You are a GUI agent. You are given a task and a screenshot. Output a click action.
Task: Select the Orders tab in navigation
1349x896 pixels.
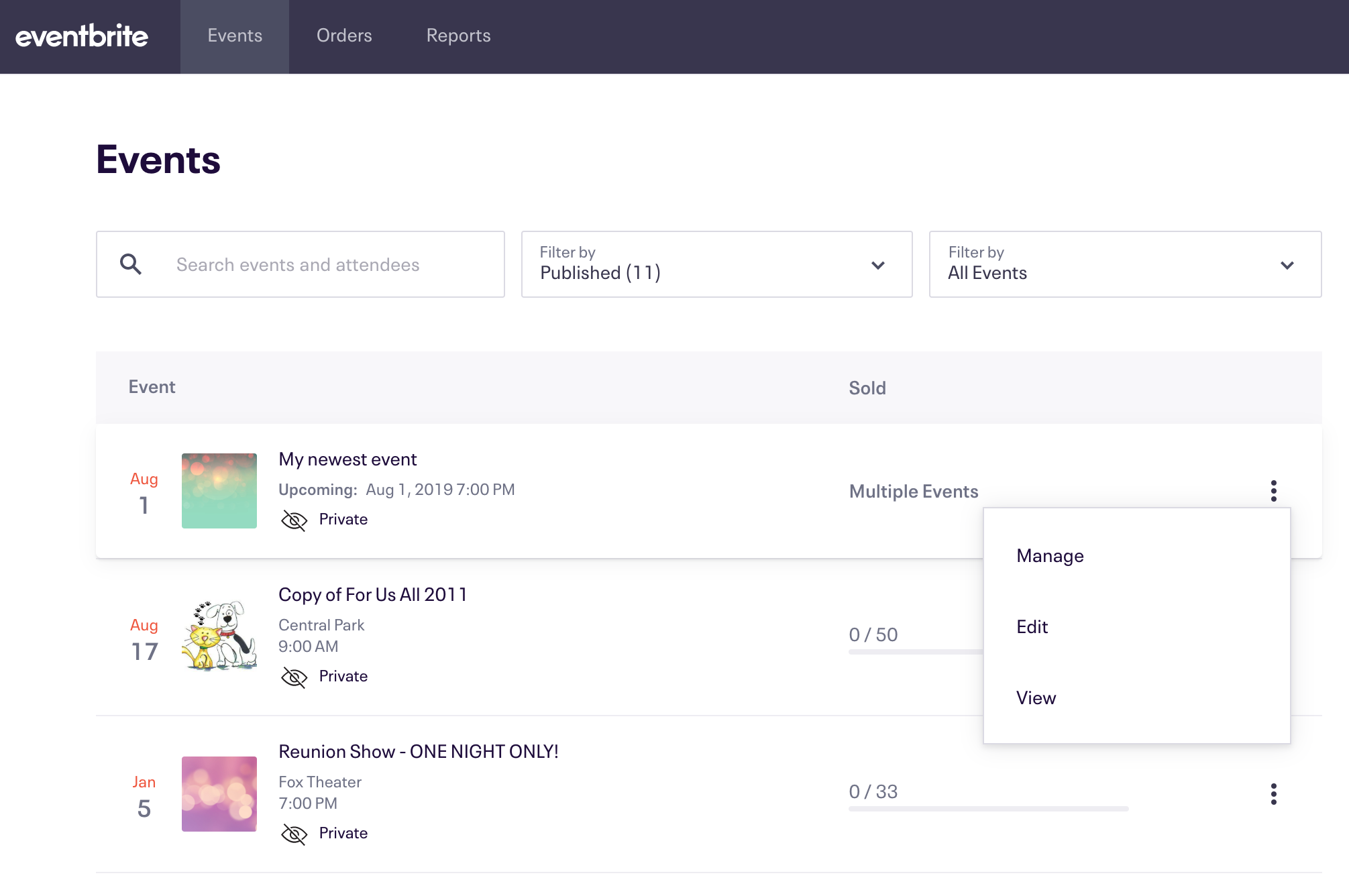click(x=344, y=36)
